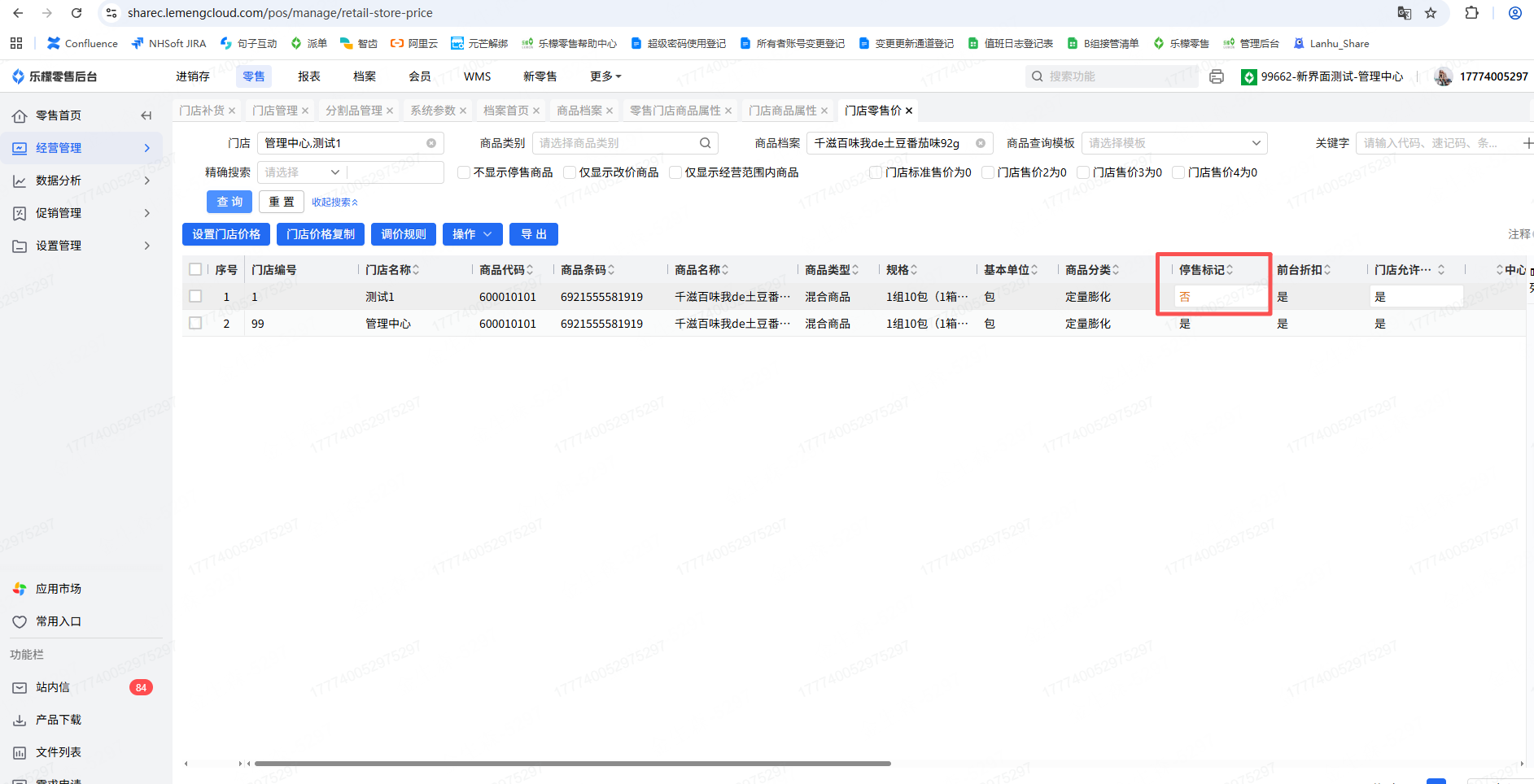Open the 操作 dropdown button
The image size is (1534, 784).
[473, 234]
